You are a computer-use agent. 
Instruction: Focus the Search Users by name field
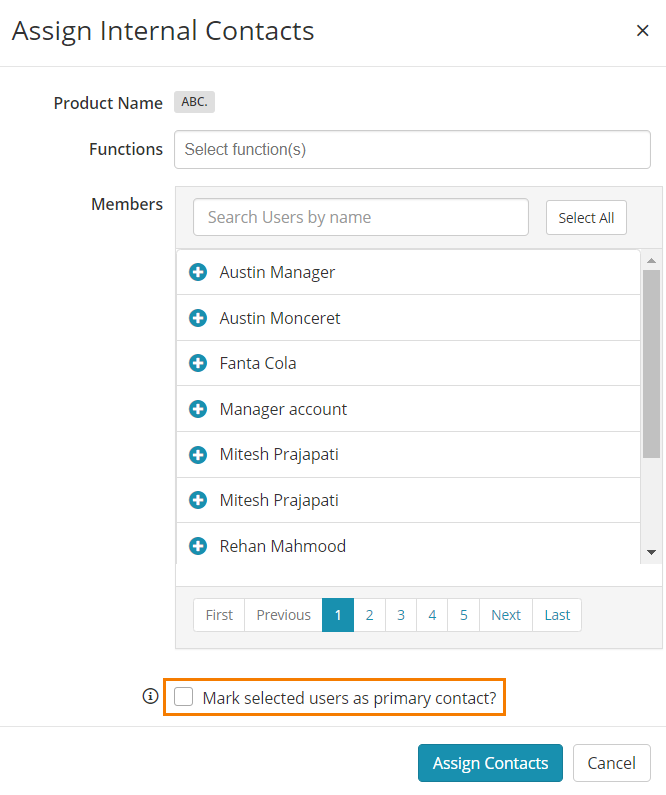(x=360, y=217)
